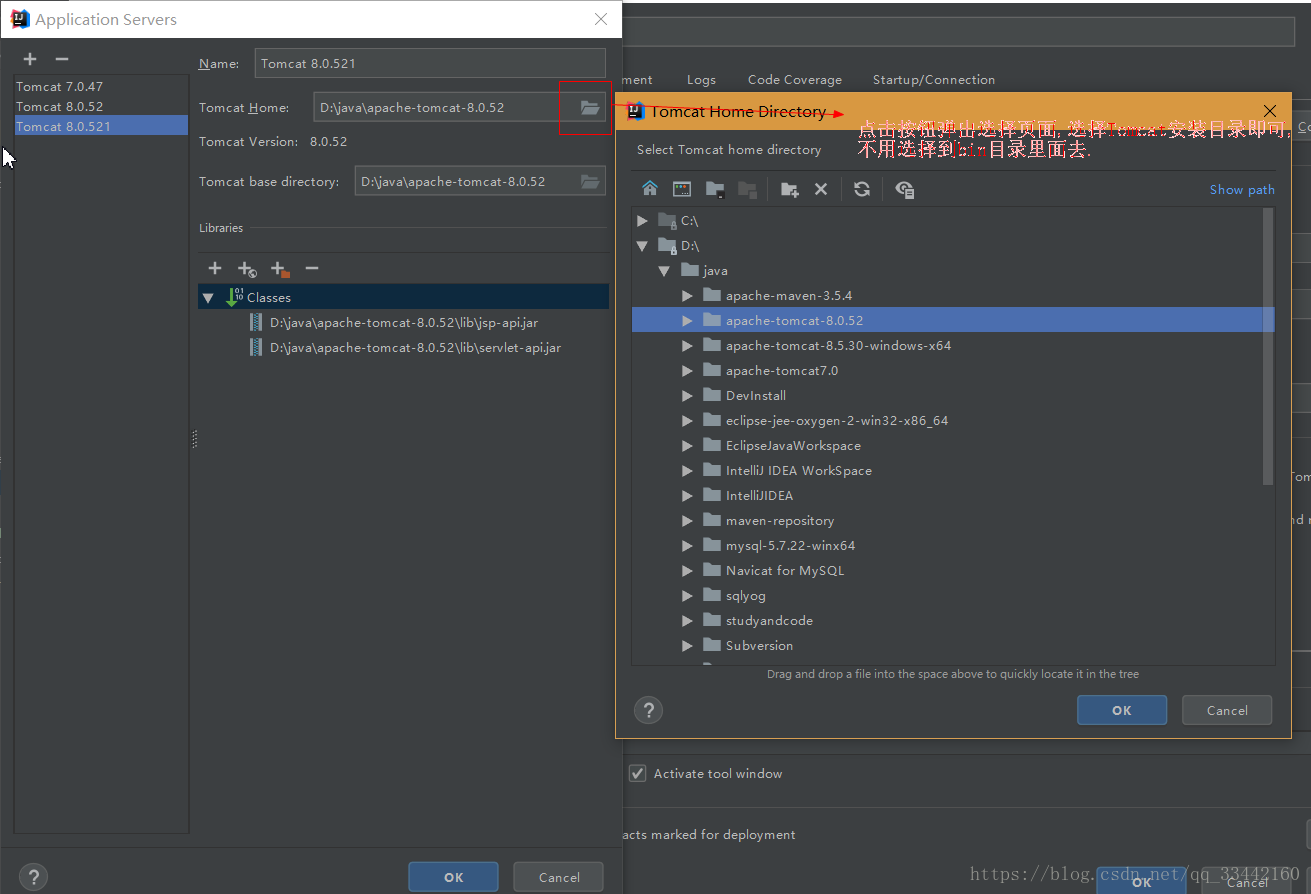The height and width of the screenshot is (894, 1311).
Task: Click the folder icon beside IntelliJIDEA
Action: click(712, 495)
